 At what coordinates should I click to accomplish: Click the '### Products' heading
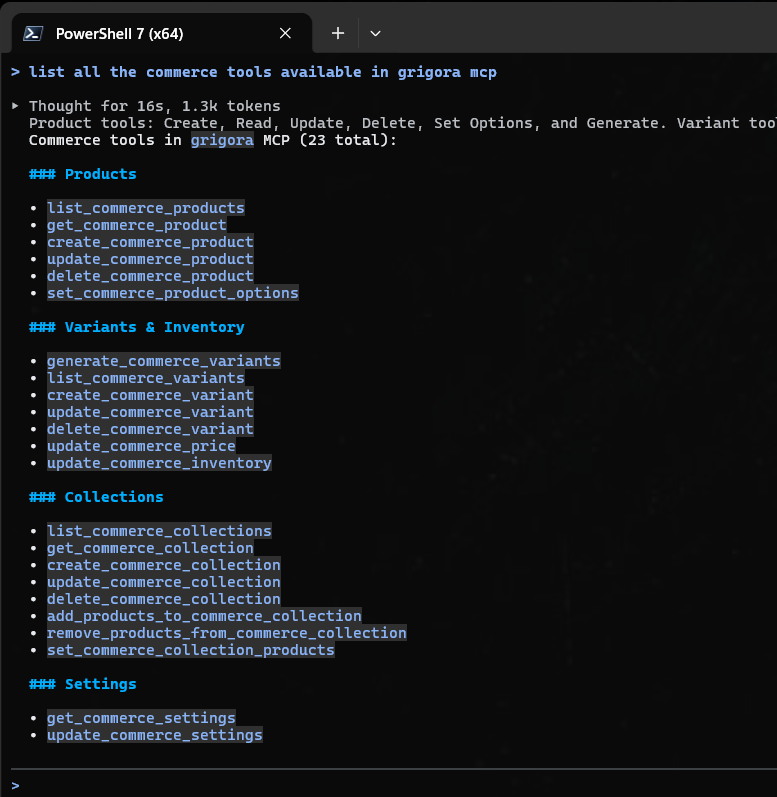83,174
